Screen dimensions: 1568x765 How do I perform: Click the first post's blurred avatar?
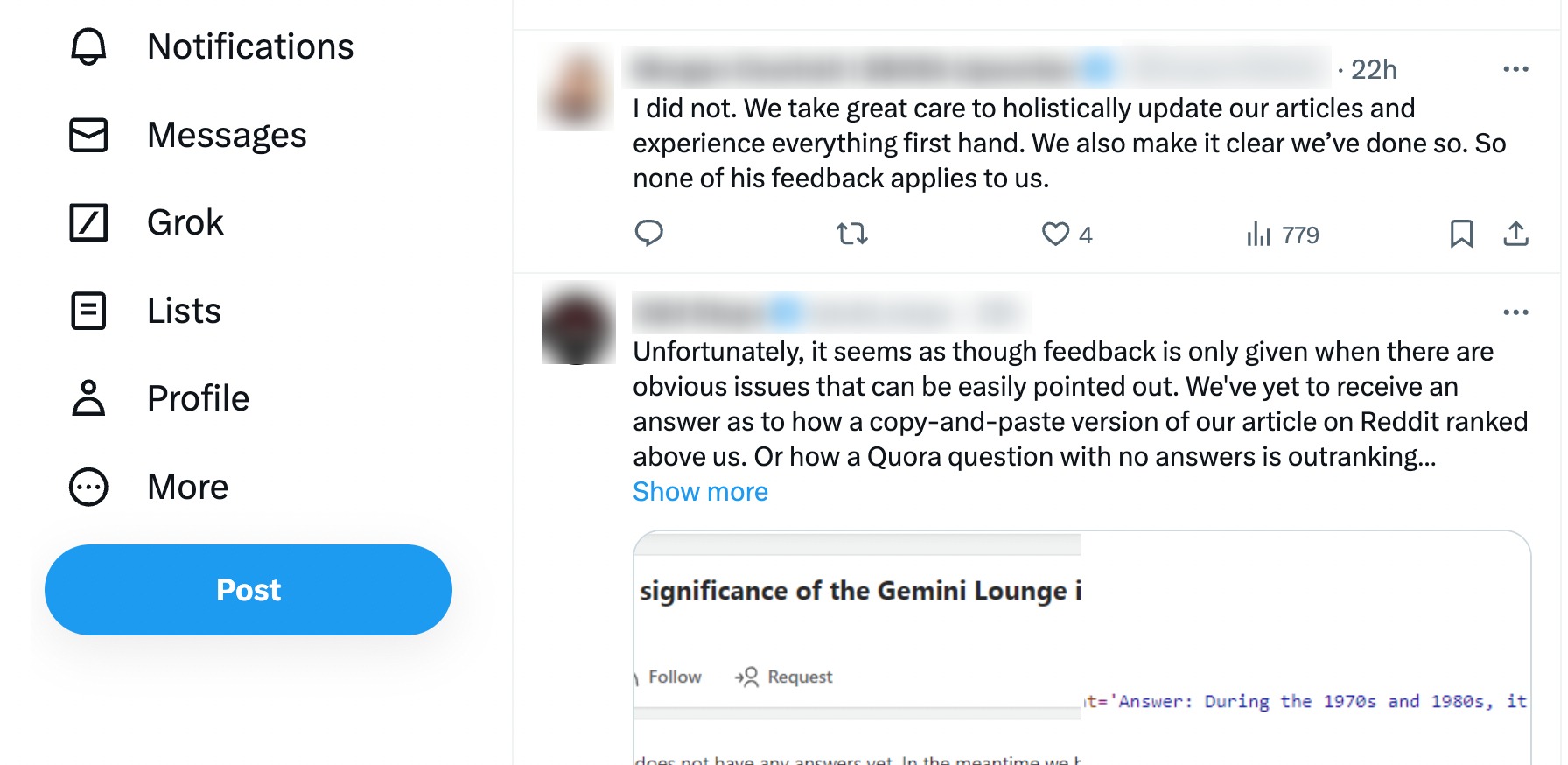576,87
